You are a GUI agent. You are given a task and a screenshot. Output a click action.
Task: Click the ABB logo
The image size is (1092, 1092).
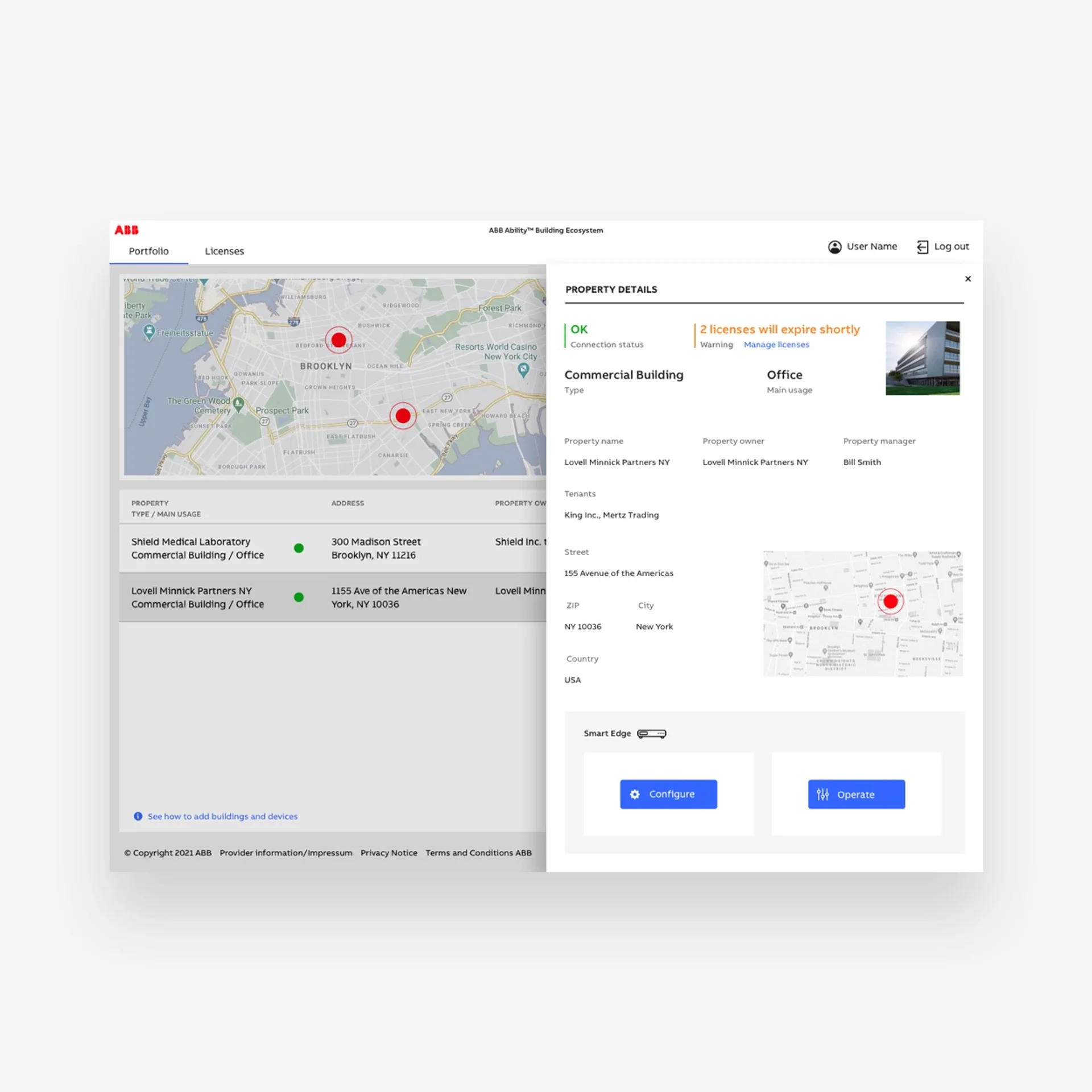[126, 230]
